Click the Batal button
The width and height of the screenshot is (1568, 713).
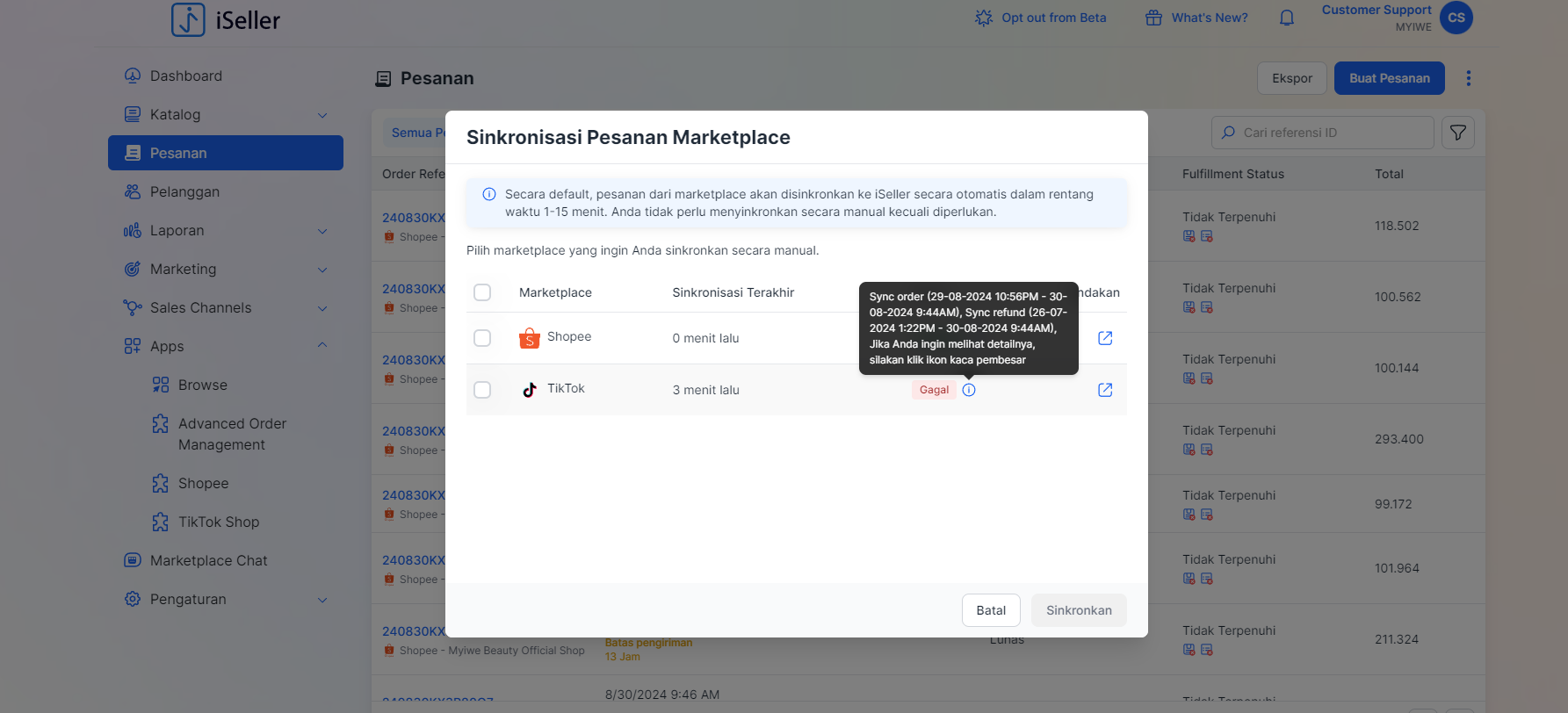(991, 610)
